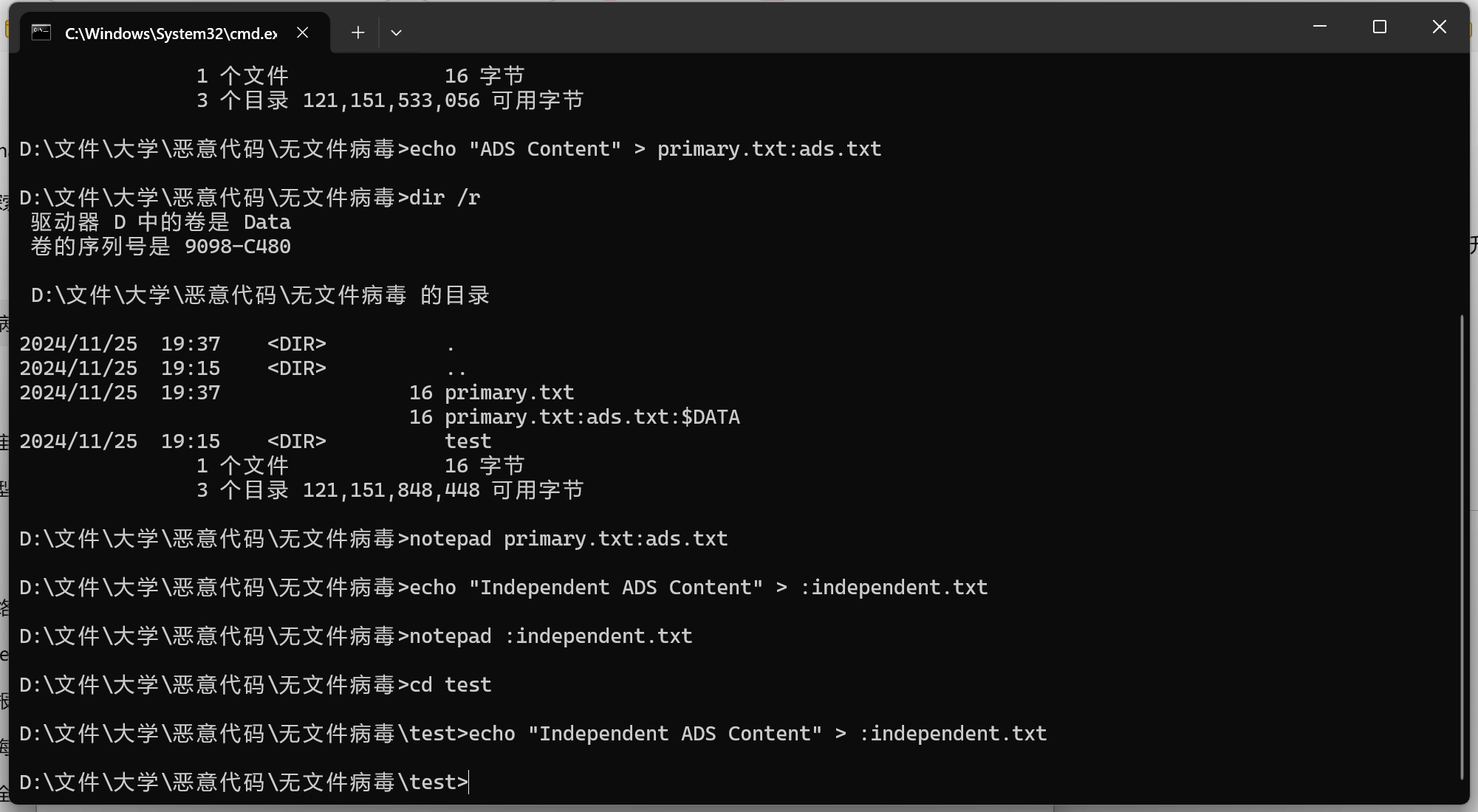The image size is (1478, 812).
Task: Close the cmd.exe tab
Action: coord(302,32)
